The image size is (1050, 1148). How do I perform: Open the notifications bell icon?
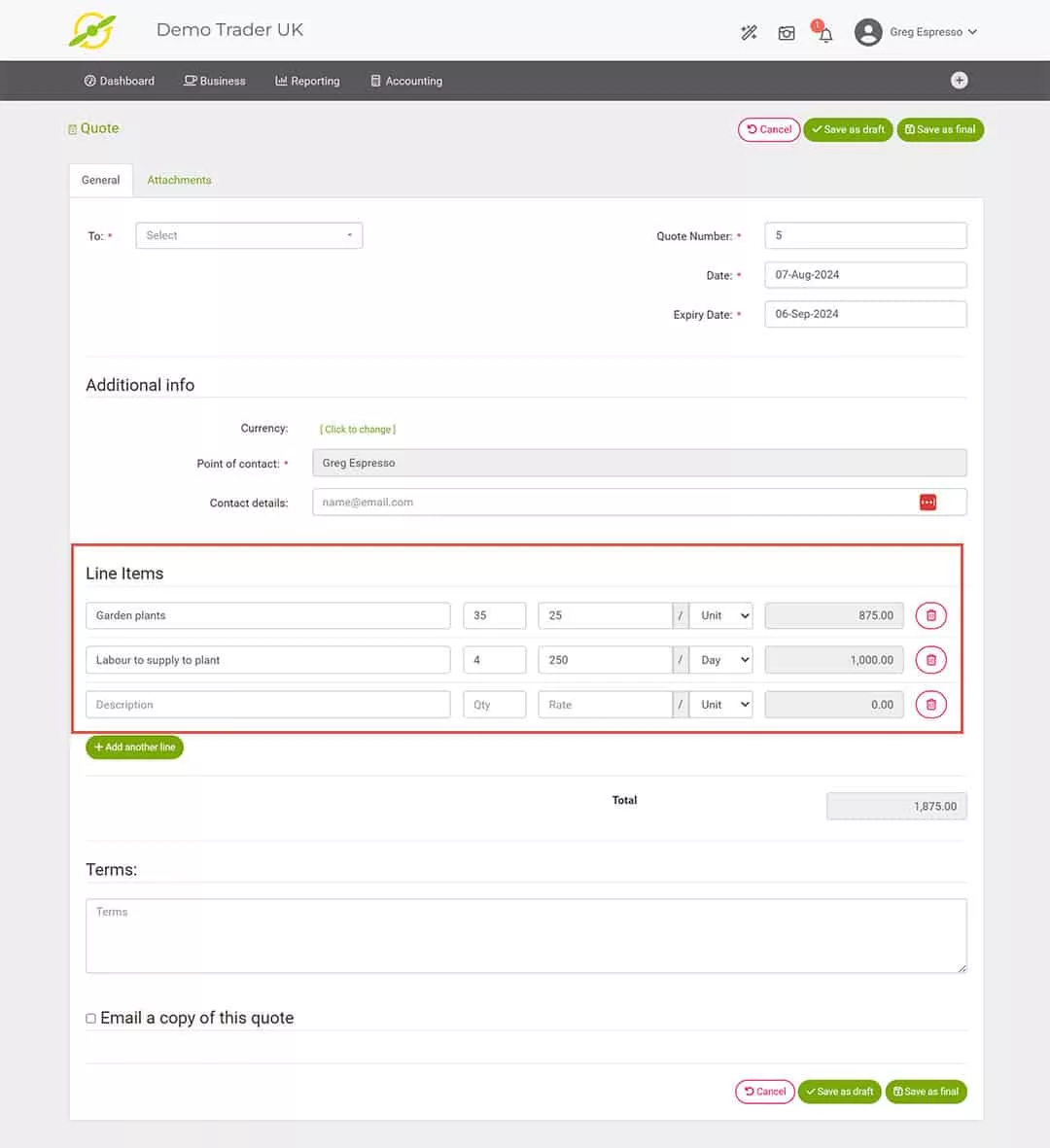(x=825, y=34)
